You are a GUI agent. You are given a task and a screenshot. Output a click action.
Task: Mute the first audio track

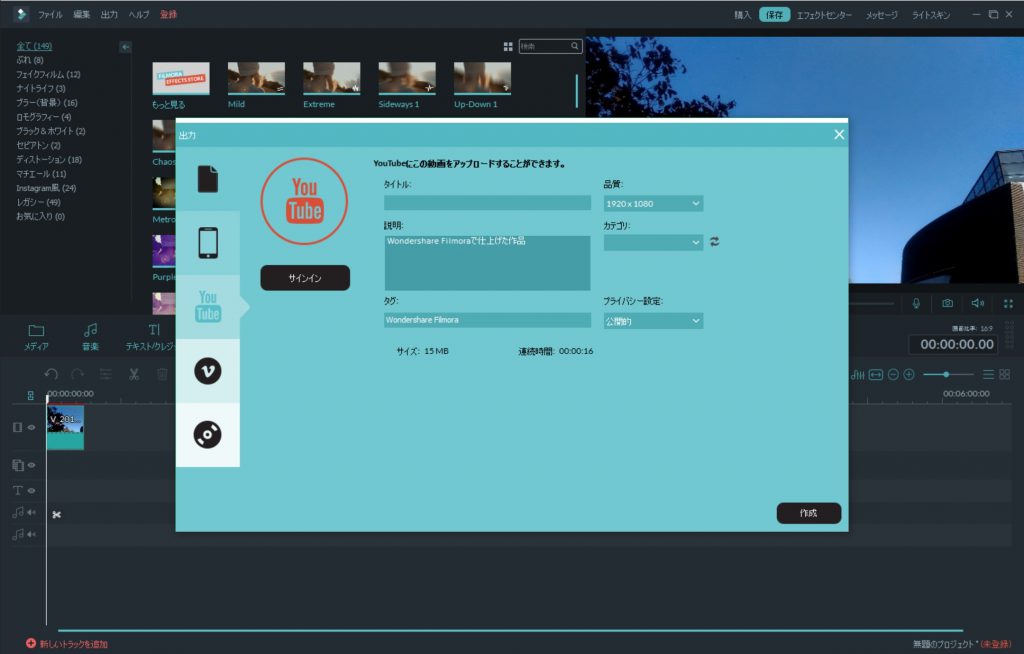[31, 513]
